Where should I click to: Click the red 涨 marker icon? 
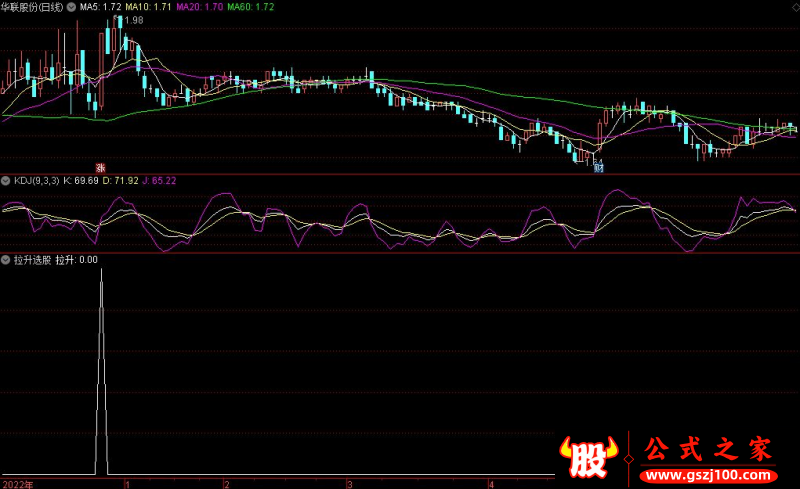tap(100, 167)
